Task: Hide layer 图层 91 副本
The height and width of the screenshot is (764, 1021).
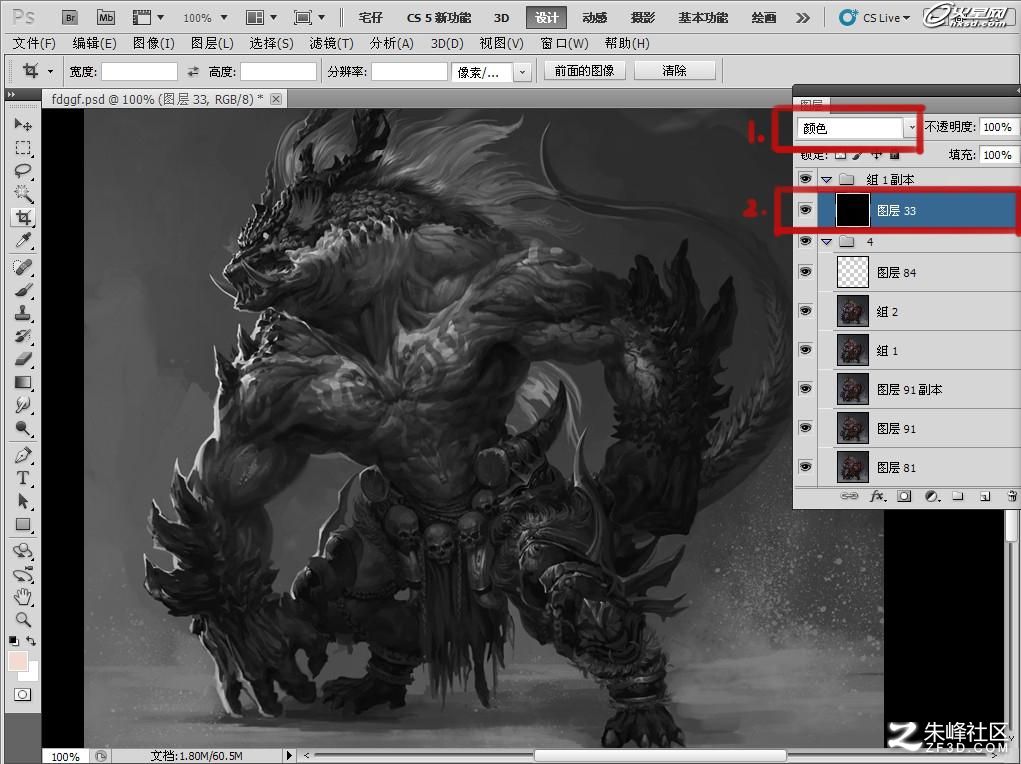Action: [805, 389]
